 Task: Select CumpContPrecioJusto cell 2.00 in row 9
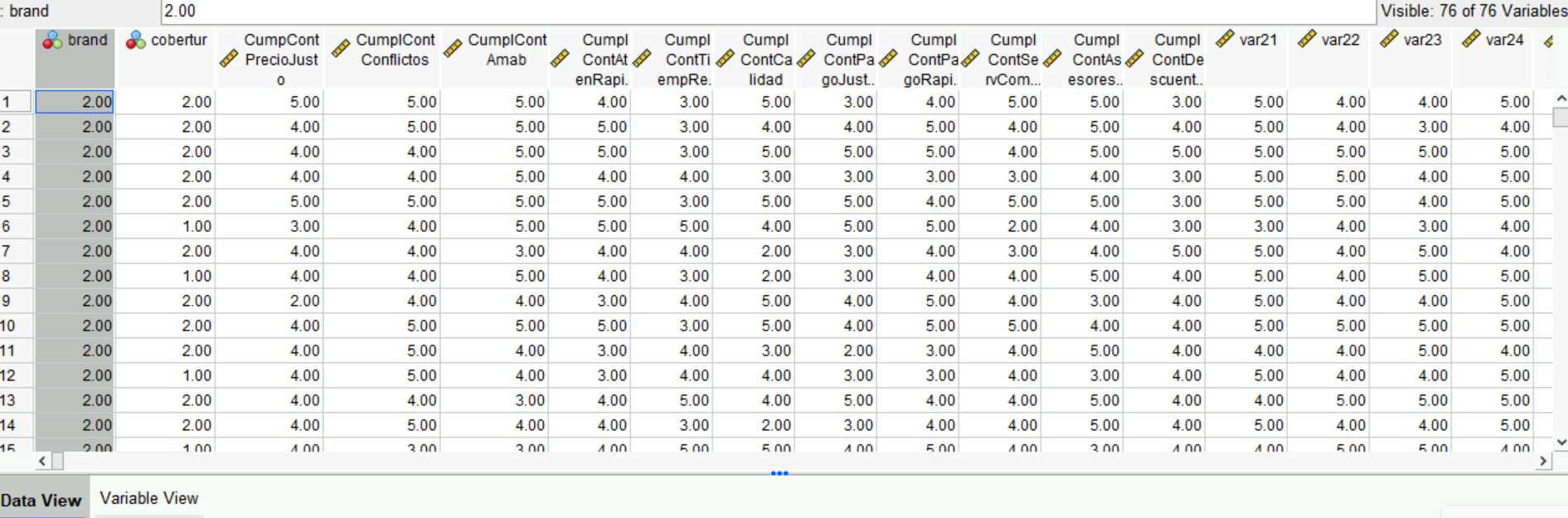tap(269, 301)
